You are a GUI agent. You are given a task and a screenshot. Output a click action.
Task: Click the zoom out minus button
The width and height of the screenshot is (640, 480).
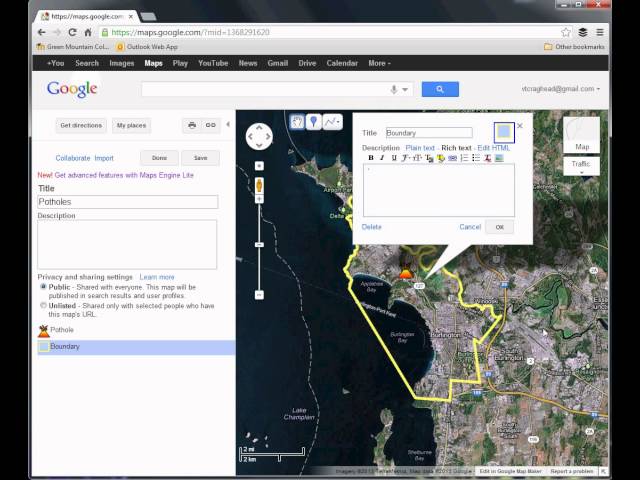pyautogui.click(x=259, y=295)
